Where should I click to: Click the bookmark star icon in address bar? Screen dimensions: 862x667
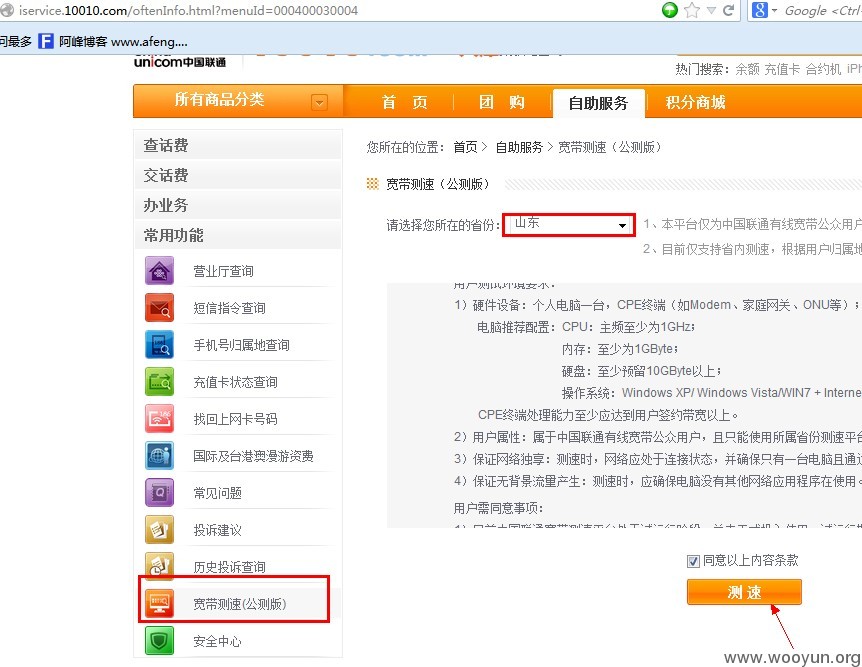point(692,10)
